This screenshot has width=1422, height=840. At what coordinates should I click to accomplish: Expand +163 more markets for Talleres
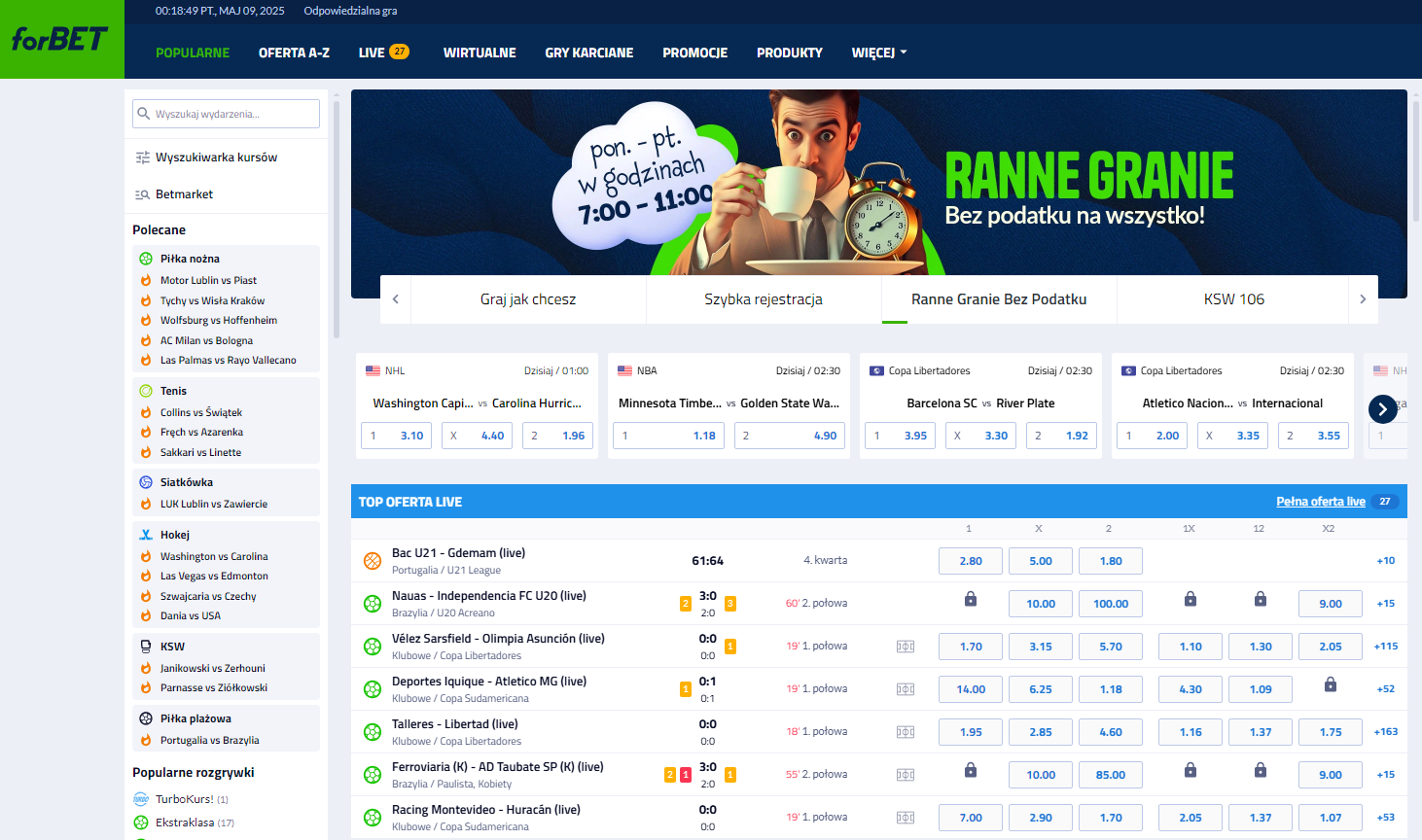coord(1386,732)
